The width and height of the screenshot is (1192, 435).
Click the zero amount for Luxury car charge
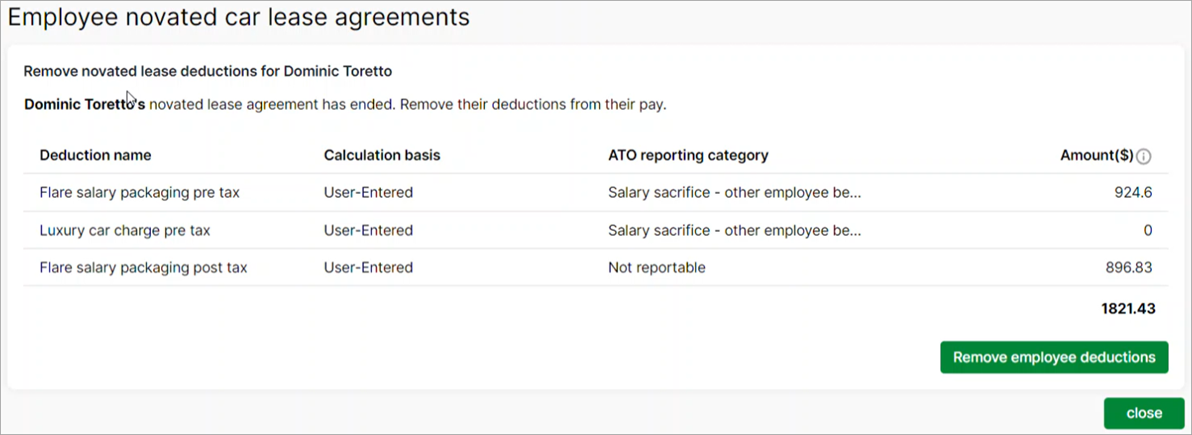pyautogui.click(x=1148, y=230)
